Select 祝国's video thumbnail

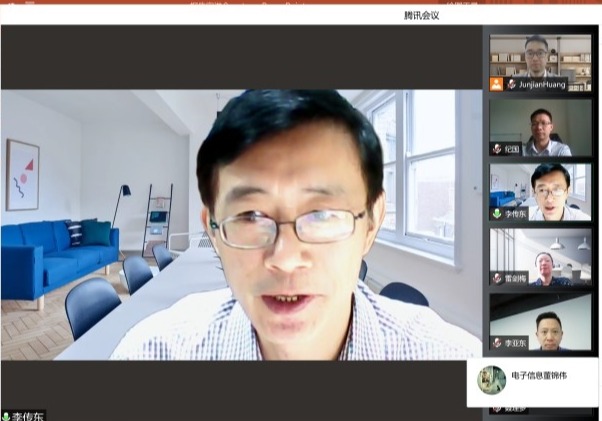tap(540, 125)
